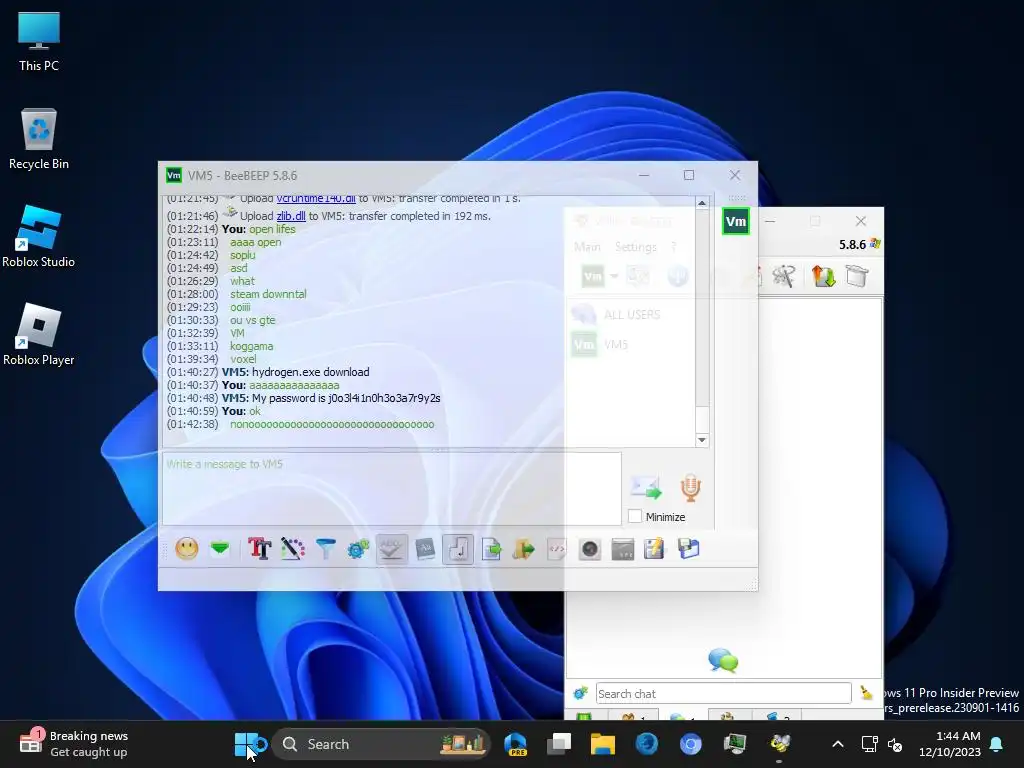Click the 5.8.6 version label
This screenshot has width=1024, height=768.
click(852, 245)
